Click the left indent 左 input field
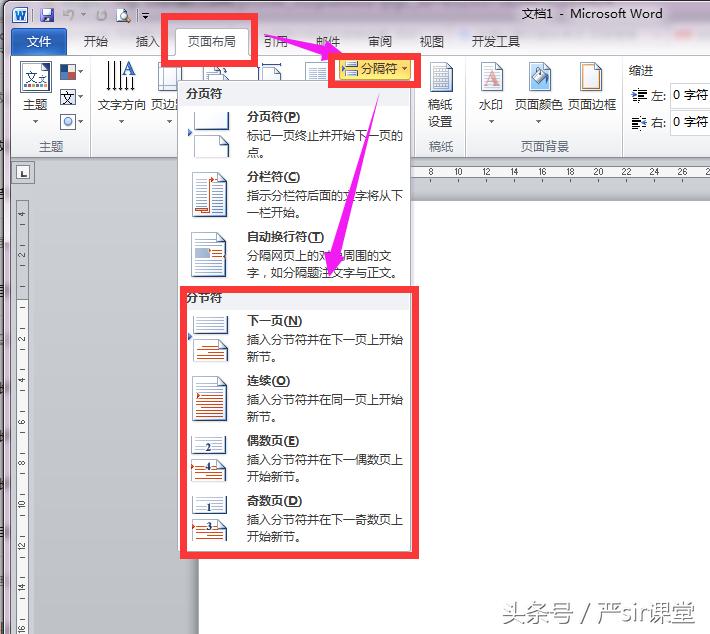This screenshot has width=710, height=634. [x=690, y=95]
